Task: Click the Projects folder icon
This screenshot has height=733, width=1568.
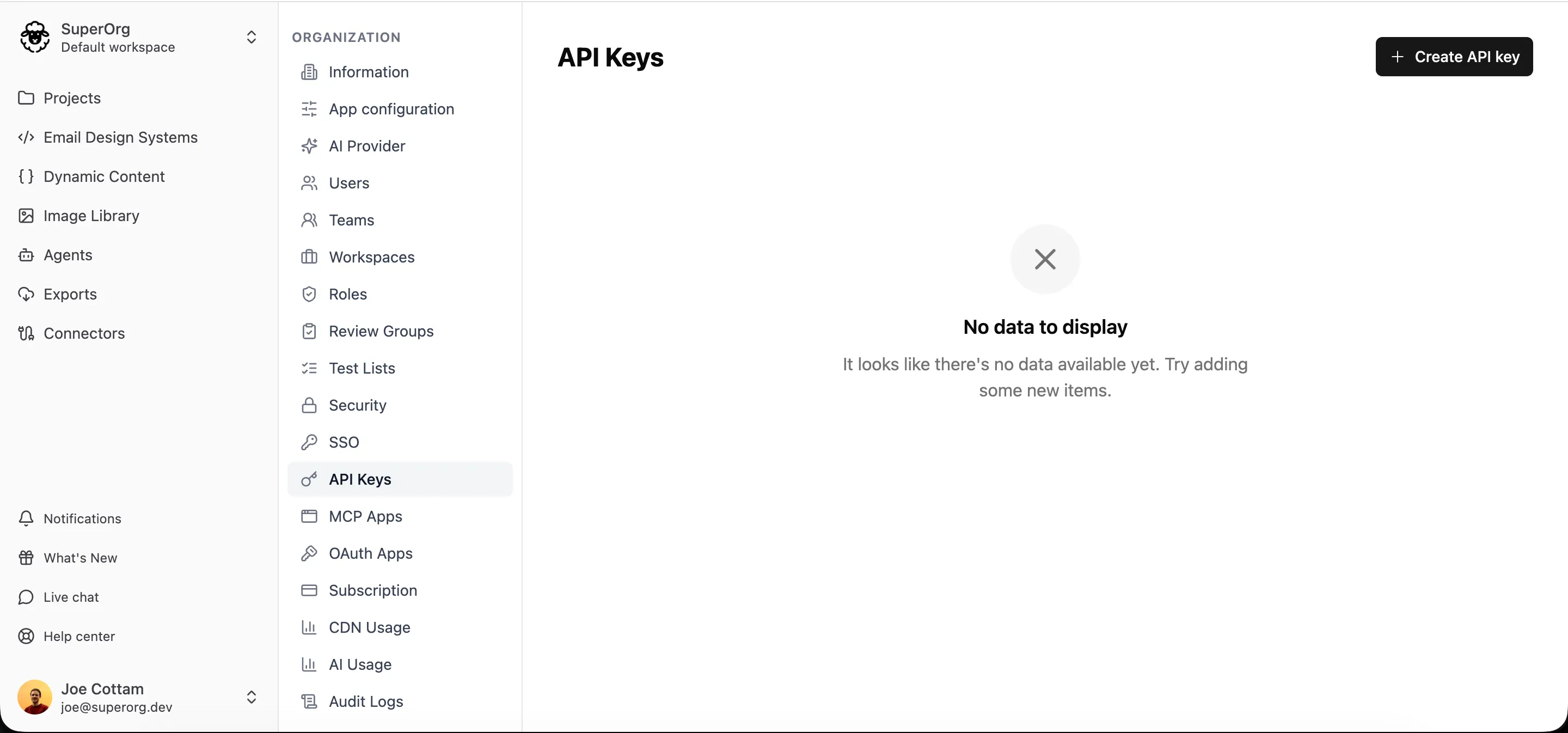Action: 26,98
